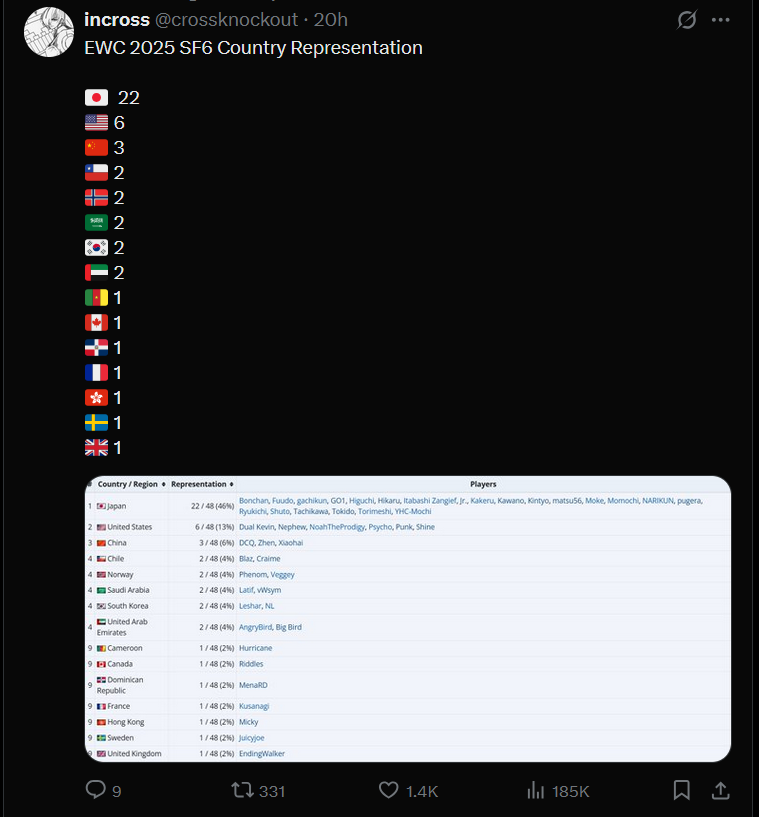Screen dimensions: 759x817
Task: Click the United States flag emoji line
Action: [96, 123]
